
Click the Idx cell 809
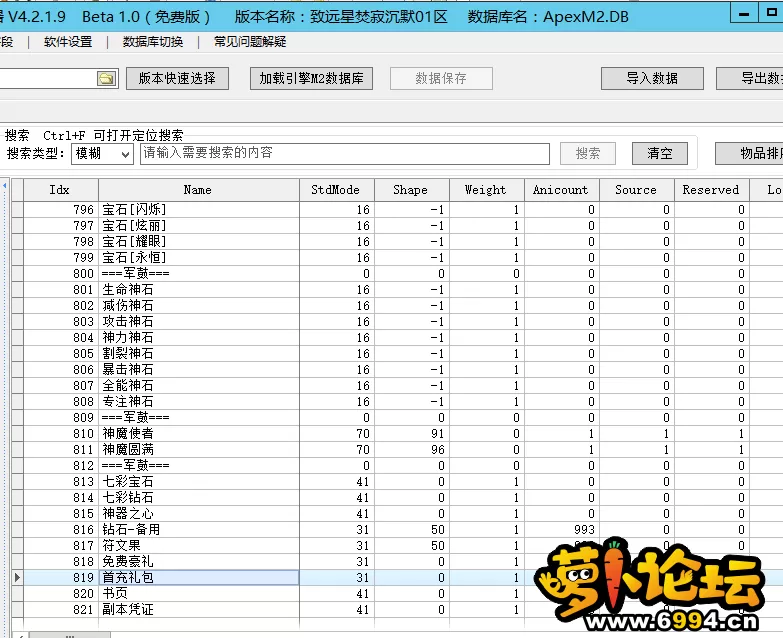click(61, 417)
